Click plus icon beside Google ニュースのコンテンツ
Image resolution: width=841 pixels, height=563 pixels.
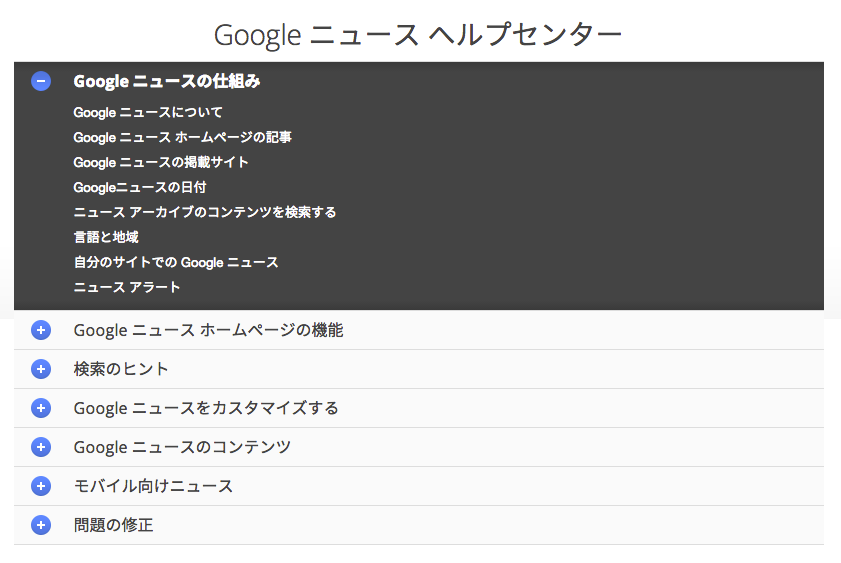pos(41,447)
